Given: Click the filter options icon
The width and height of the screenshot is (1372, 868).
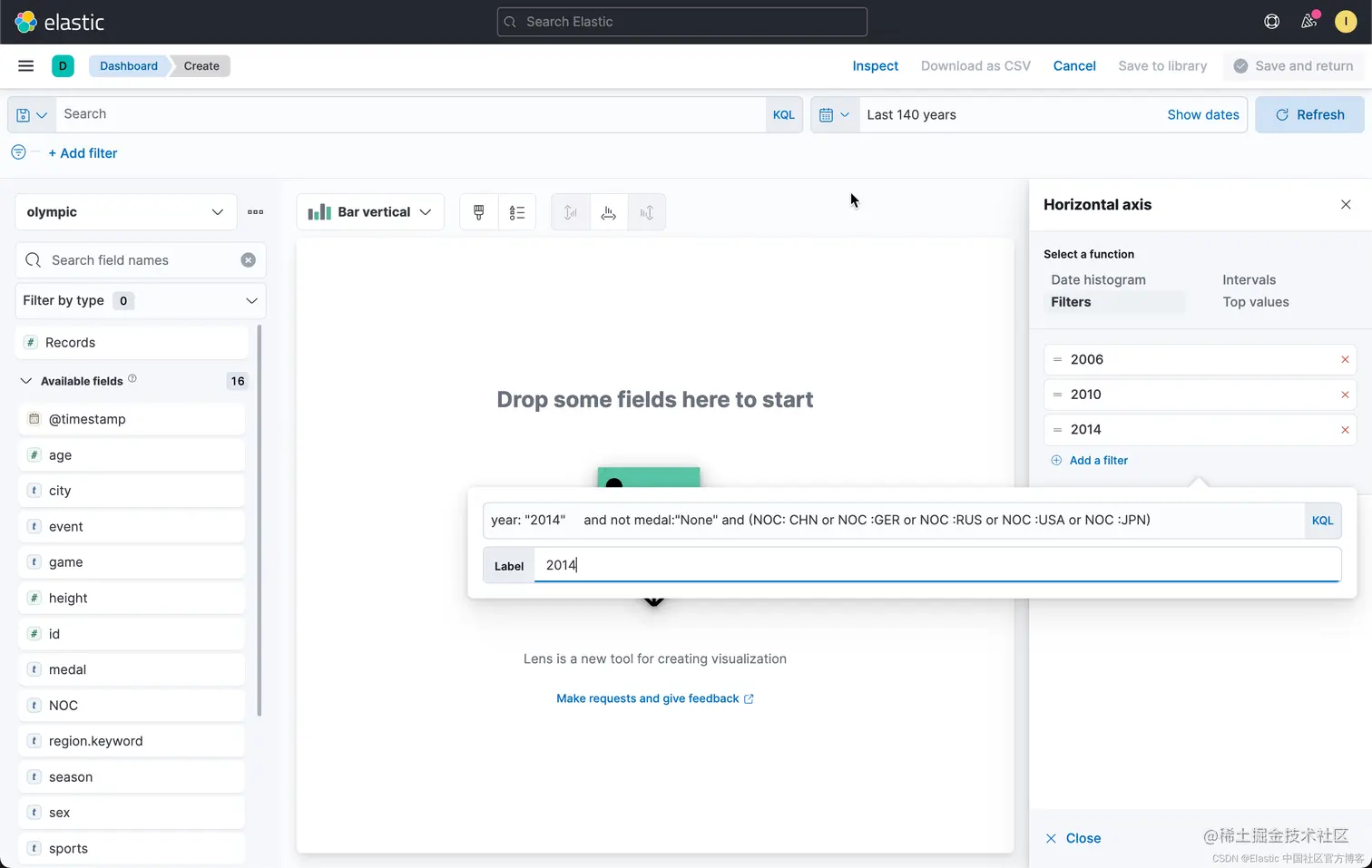Looking at the screenshot, I should (x=18, y=152).
